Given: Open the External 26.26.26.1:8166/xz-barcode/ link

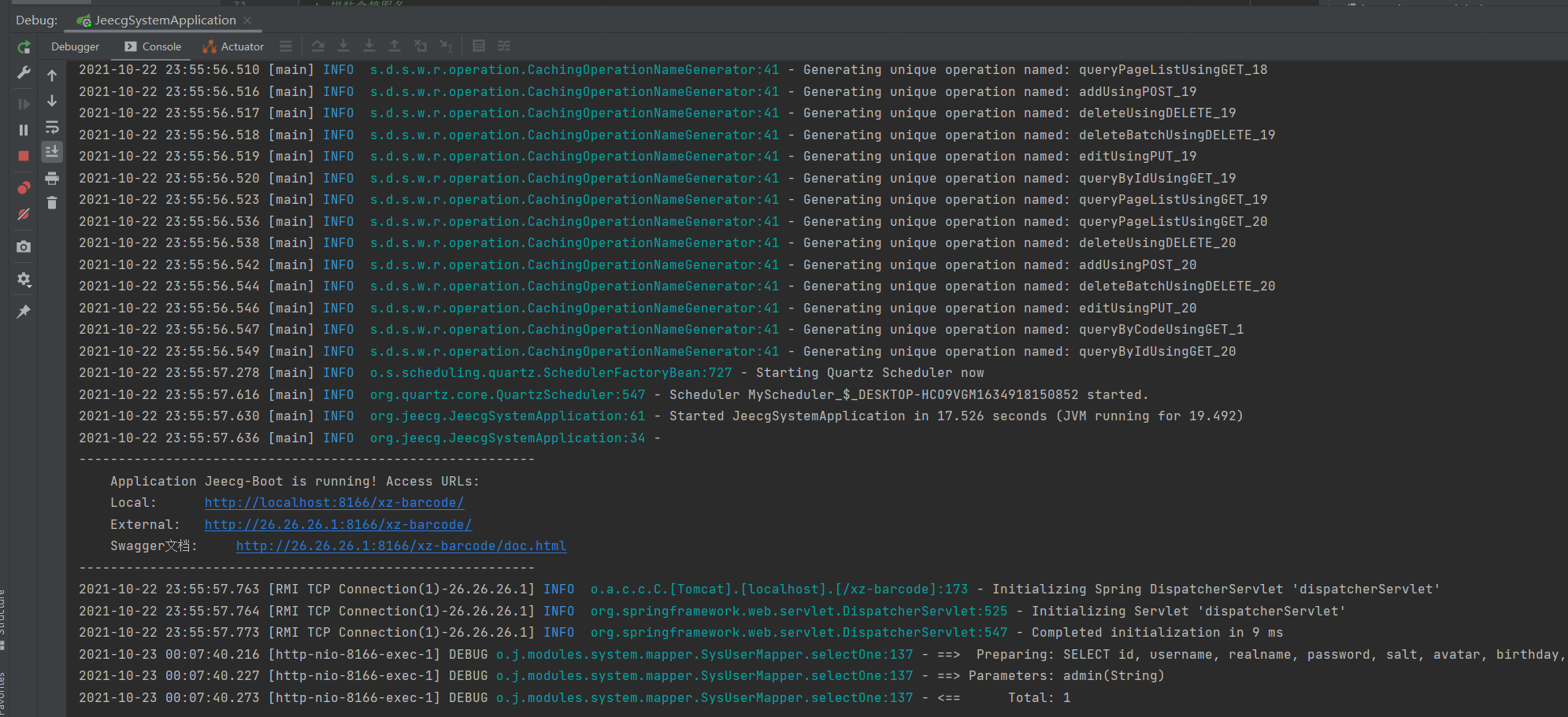Looking at the screenshot, I should coord(338,525).
